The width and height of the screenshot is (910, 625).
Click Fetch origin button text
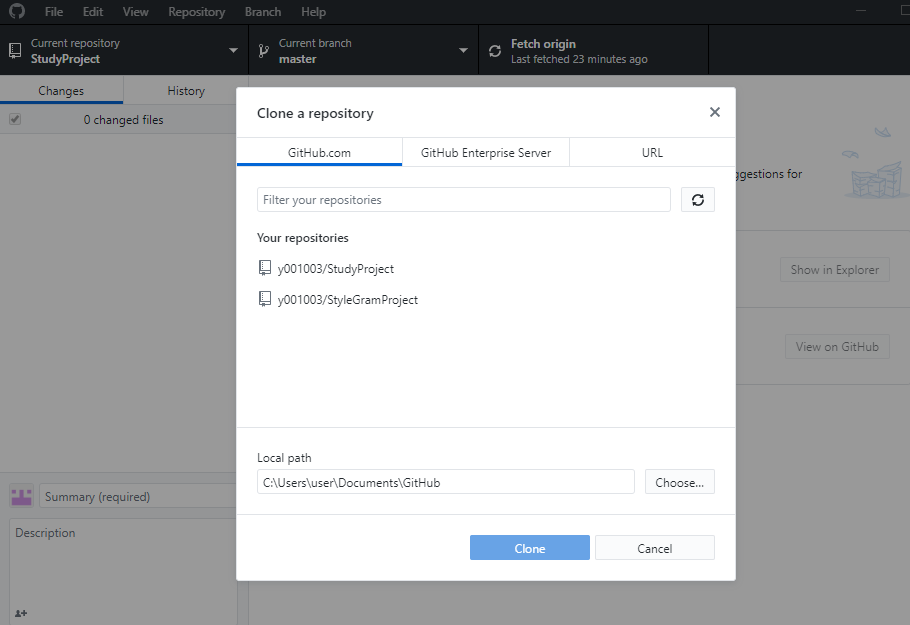tap(543, 44)
